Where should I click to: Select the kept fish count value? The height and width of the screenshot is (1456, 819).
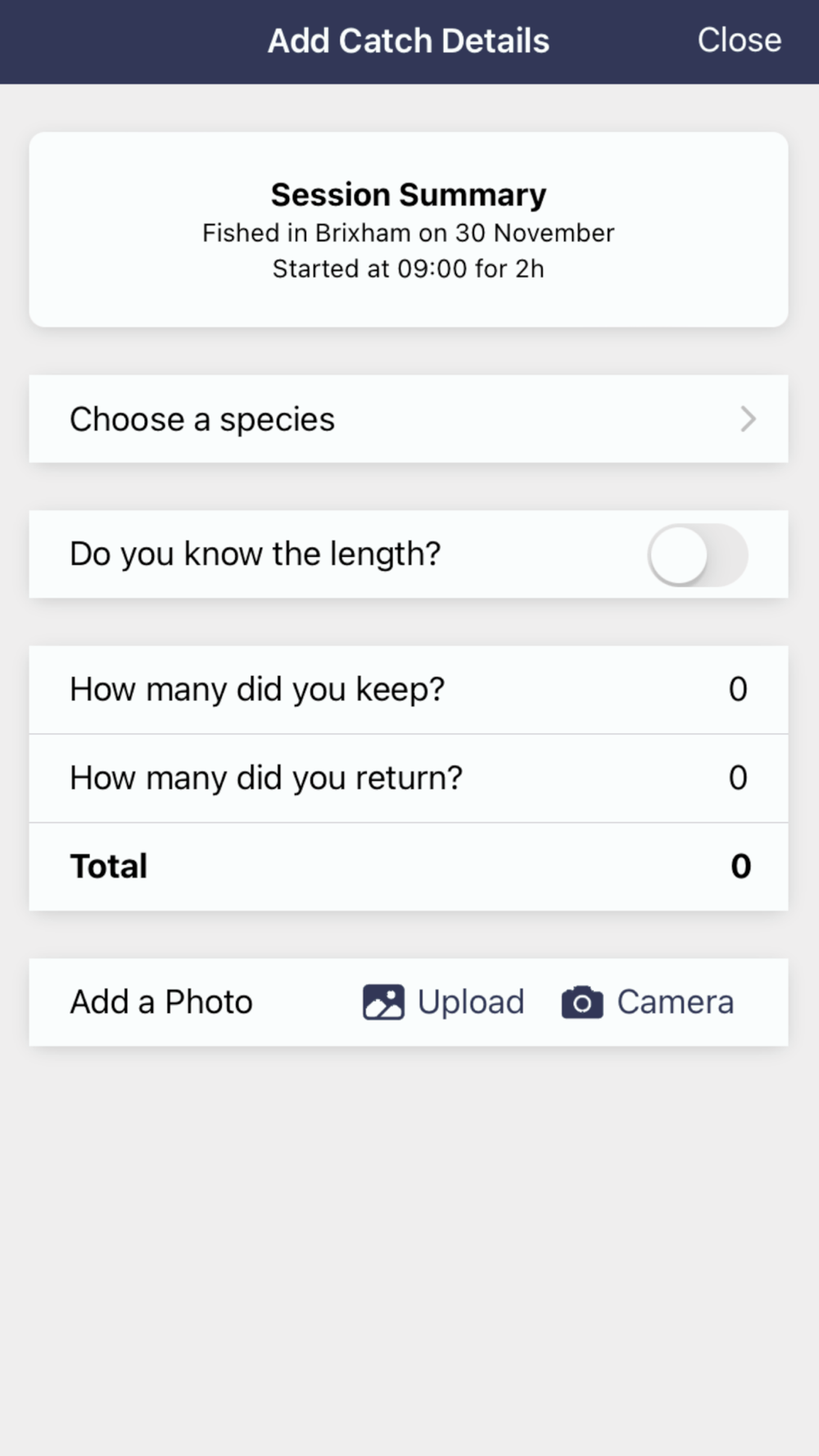tap(738, 690)
